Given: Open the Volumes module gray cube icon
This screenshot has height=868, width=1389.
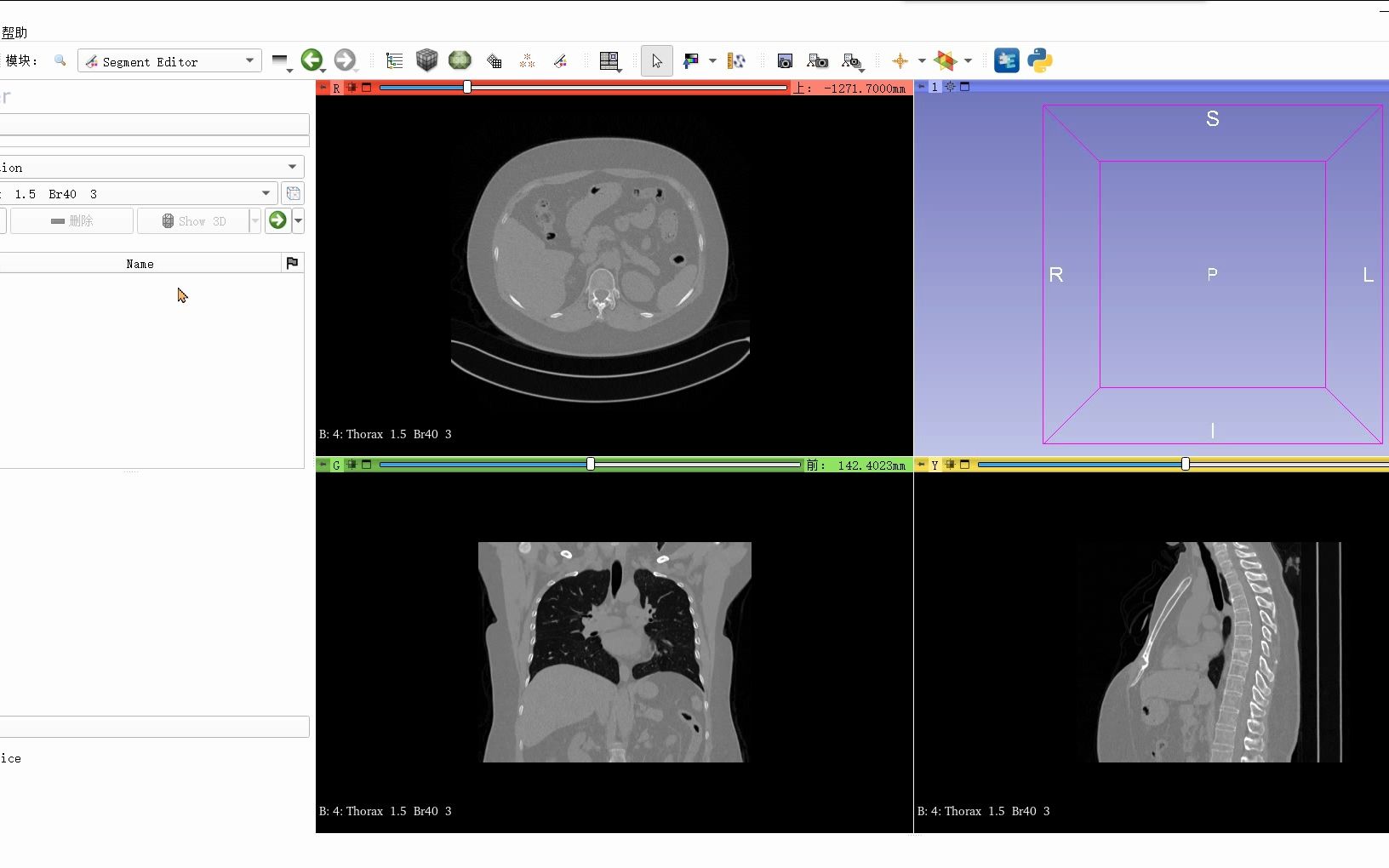Looking at the screenshot, I should point(426,60).
